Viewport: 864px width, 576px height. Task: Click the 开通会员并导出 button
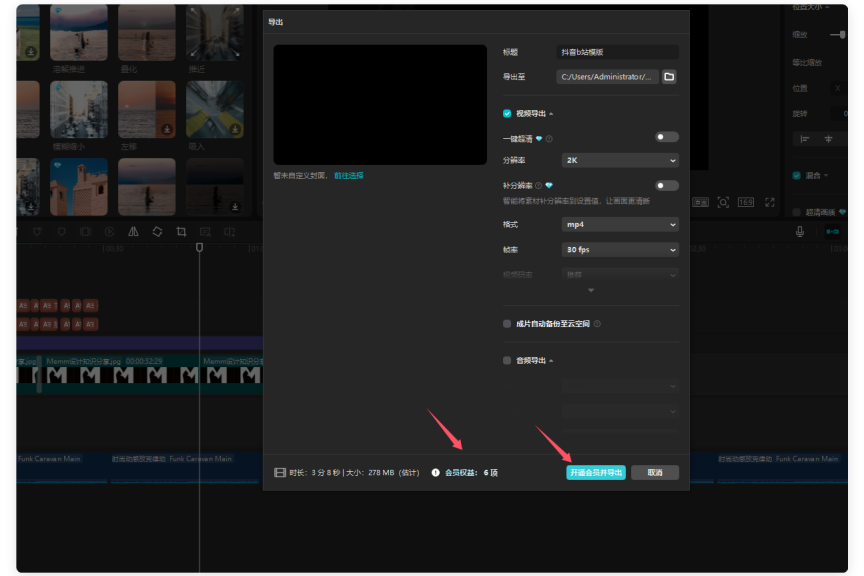tap(598, 472)
